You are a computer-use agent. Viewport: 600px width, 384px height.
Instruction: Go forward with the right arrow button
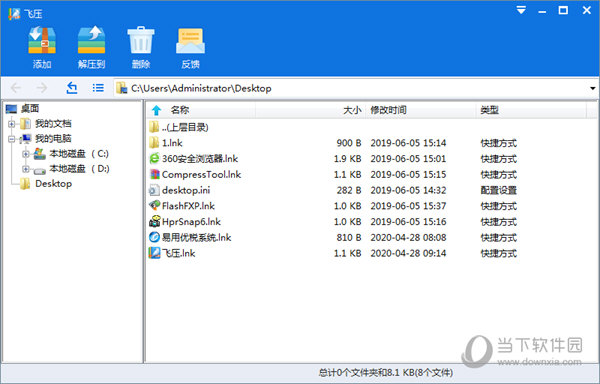[41, 88]
